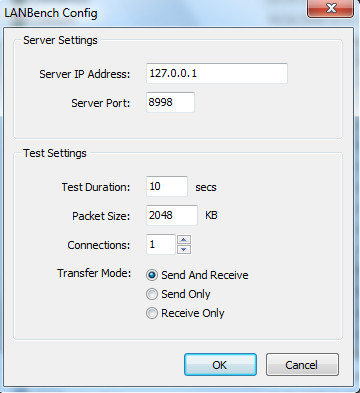Click the Server IP Address label text
This screenshot has width=360, height=393.
pos(85,74)
